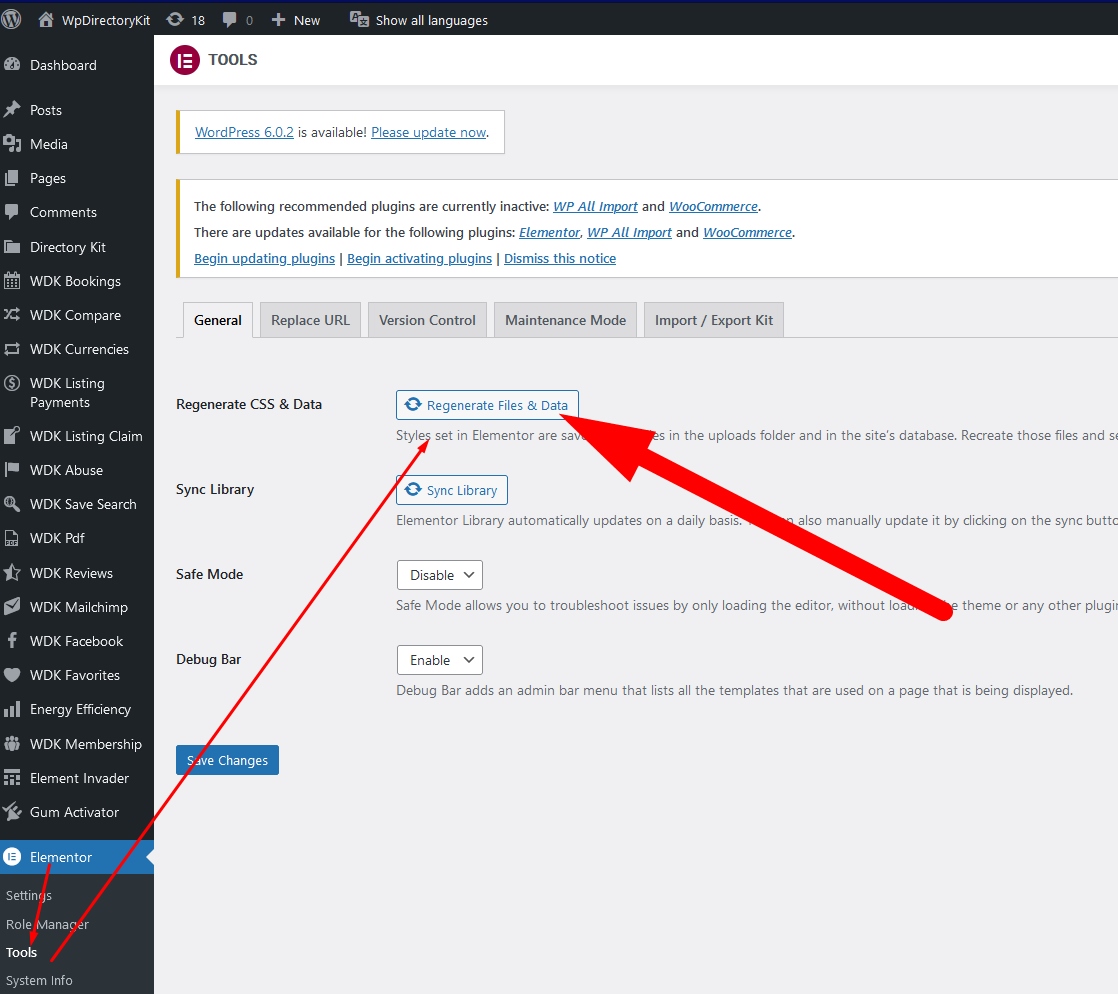
Task: Click the WDK Compare shuffle icon
Action: pos(11,314)
